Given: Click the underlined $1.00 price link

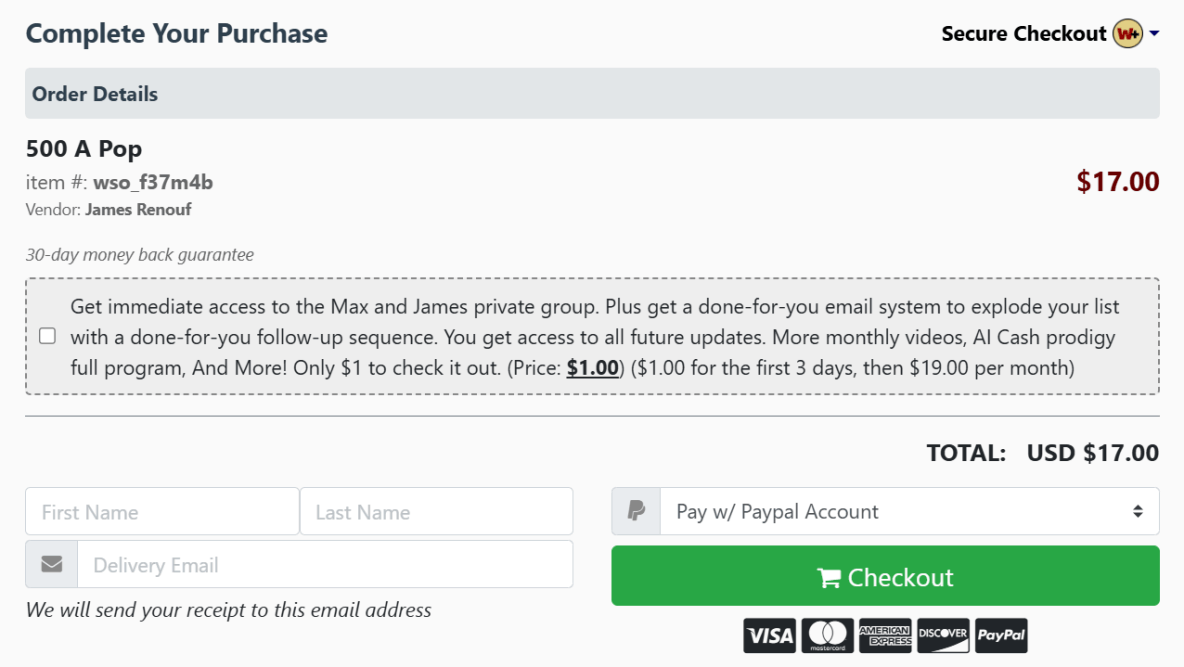Looking at the screenshot, I should coord(592,368).
